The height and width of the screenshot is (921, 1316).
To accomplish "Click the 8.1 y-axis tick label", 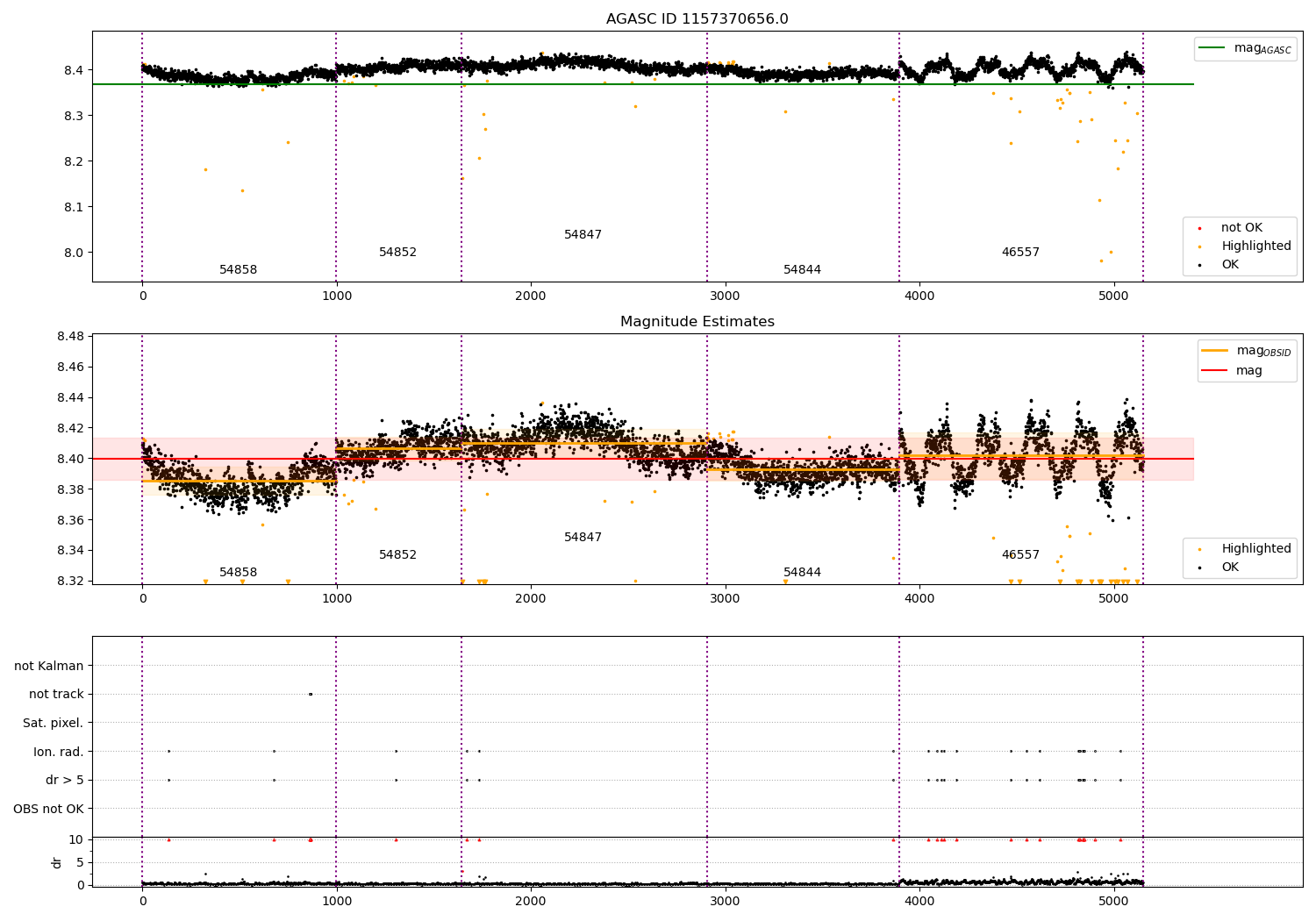I will click(x=74, y=207).
